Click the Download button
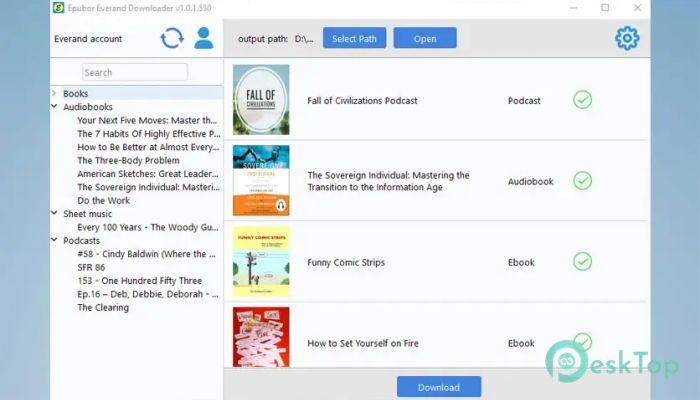Image resolution: width=700 pixels, height=400 pixels. pos(438,387)
